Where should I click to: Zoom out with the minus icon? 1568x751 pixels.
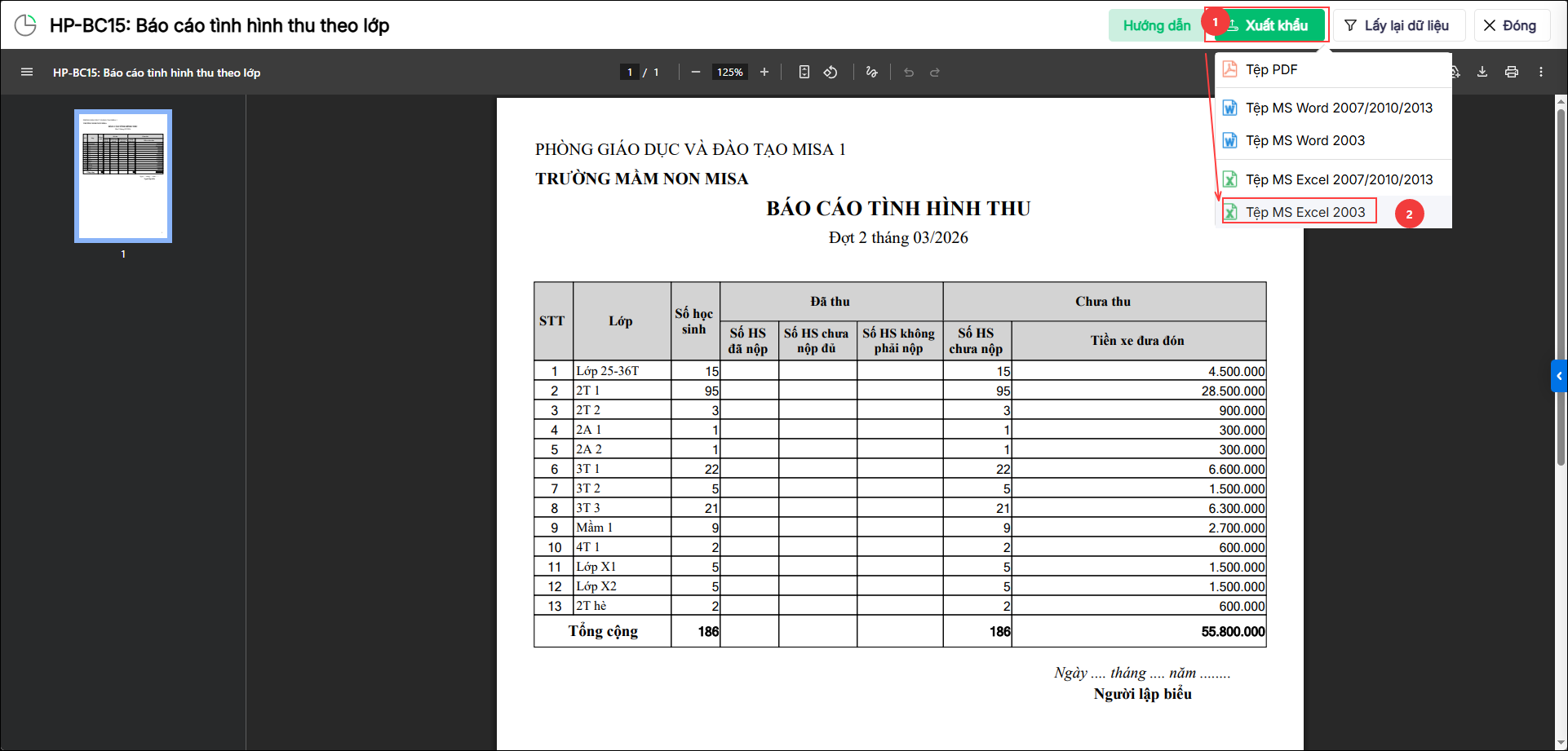696,72
